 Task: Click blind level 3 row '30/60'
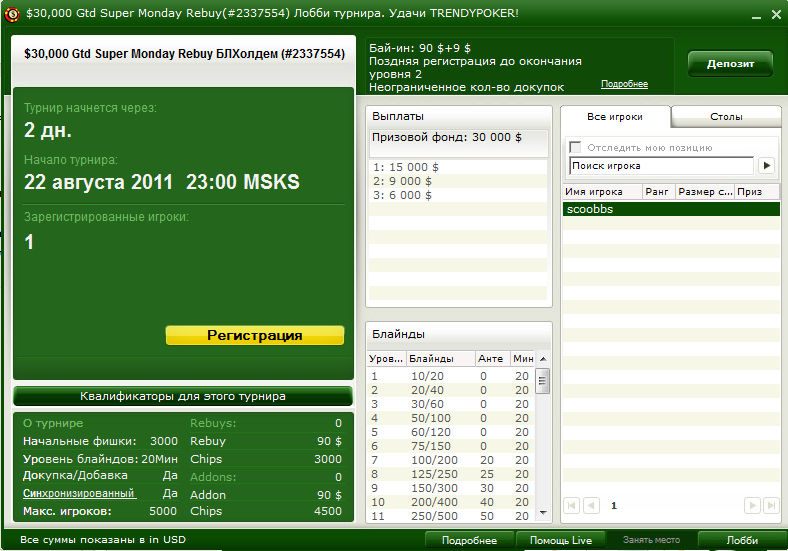pos(451,404)
